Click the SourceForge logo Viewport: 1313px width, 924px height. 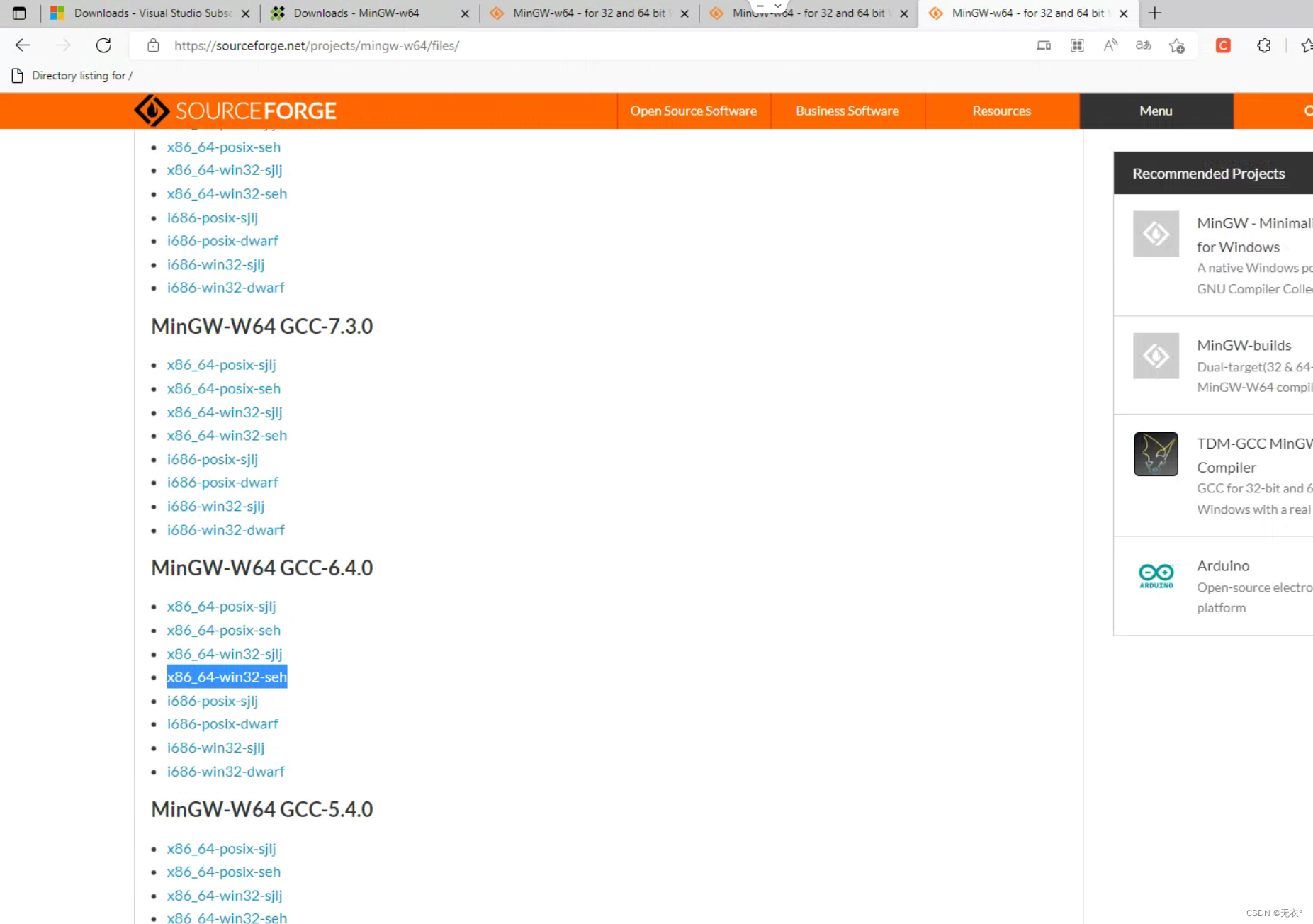235,111
